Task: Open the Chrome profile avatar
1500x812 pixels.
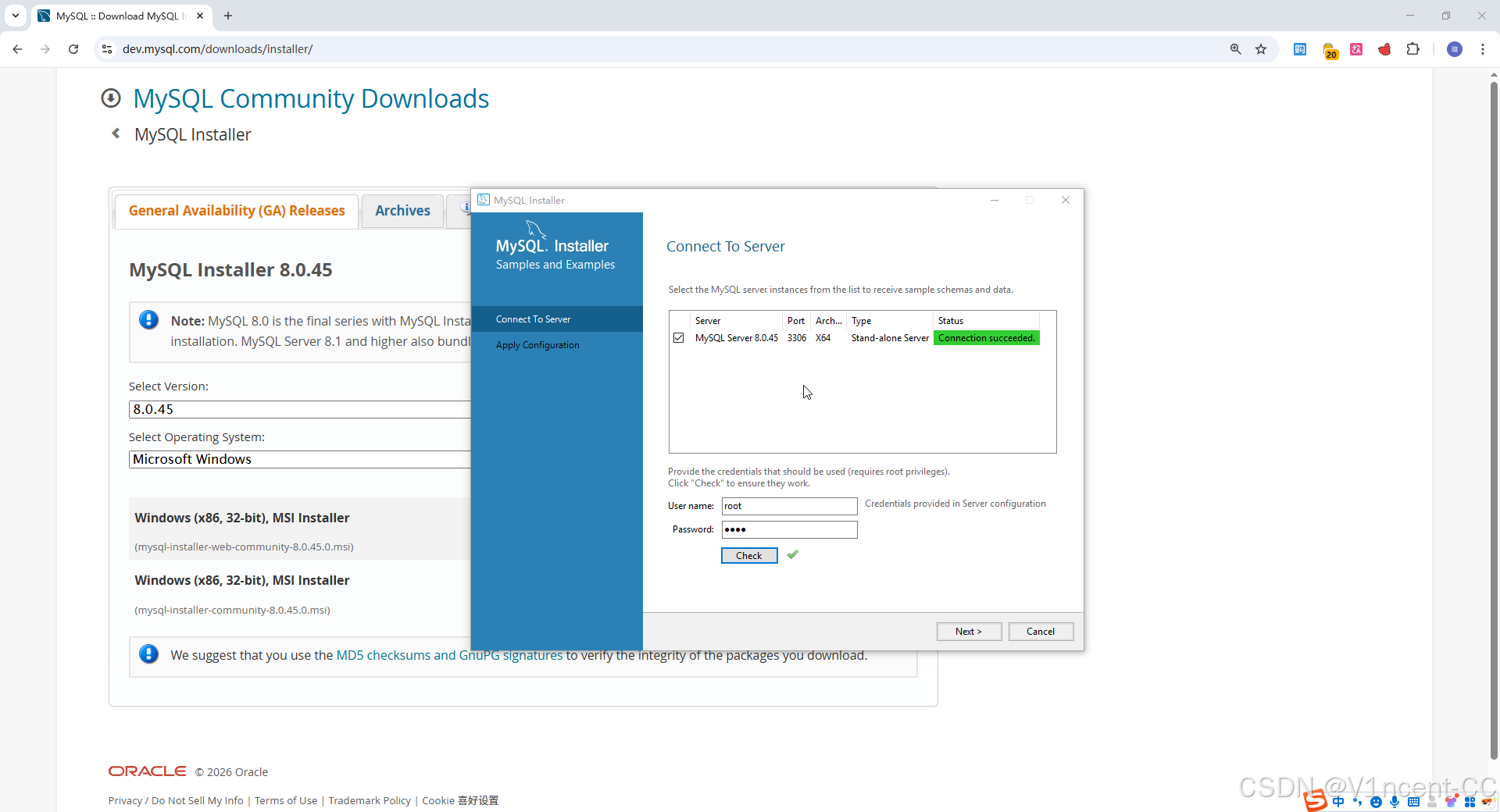Action: click(1455, 49)
